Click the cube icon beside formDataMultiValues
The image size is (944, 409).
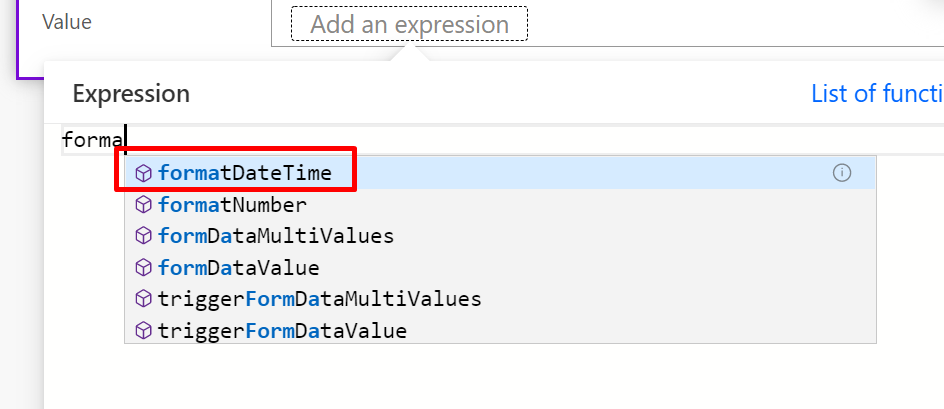tap(143, 236)
